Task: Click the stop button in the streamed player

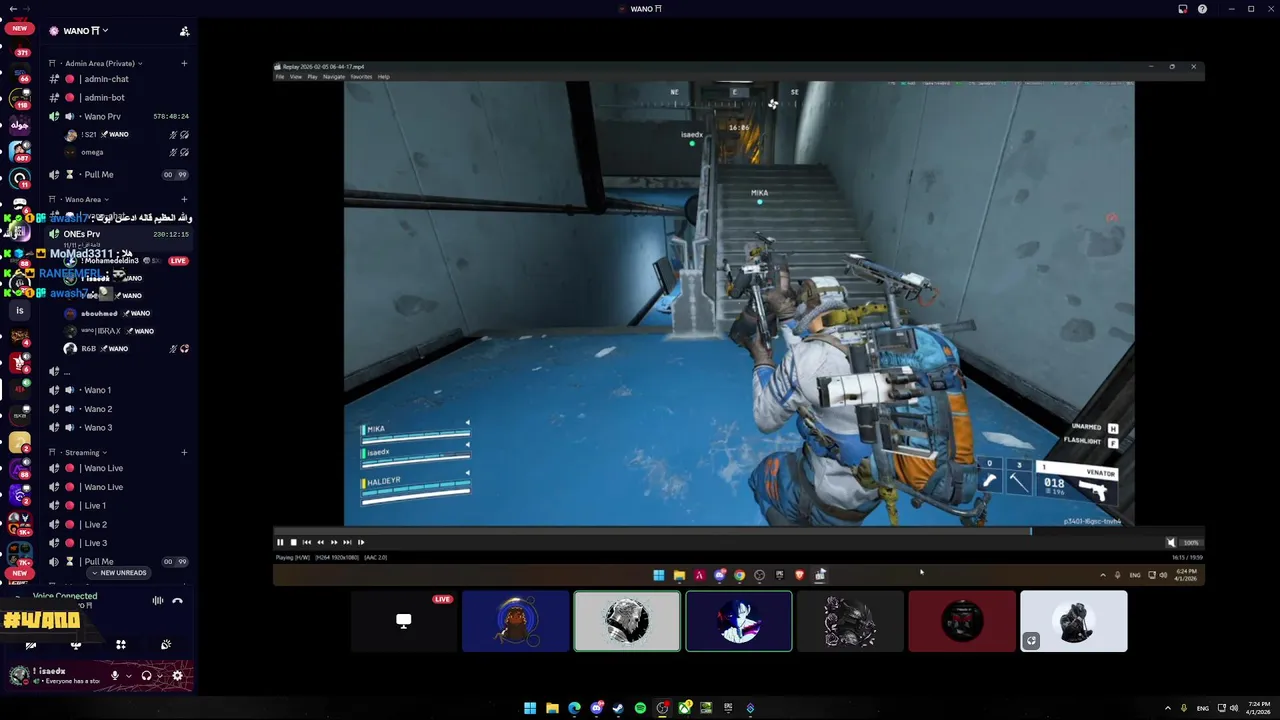Action: tap(294, 542)
